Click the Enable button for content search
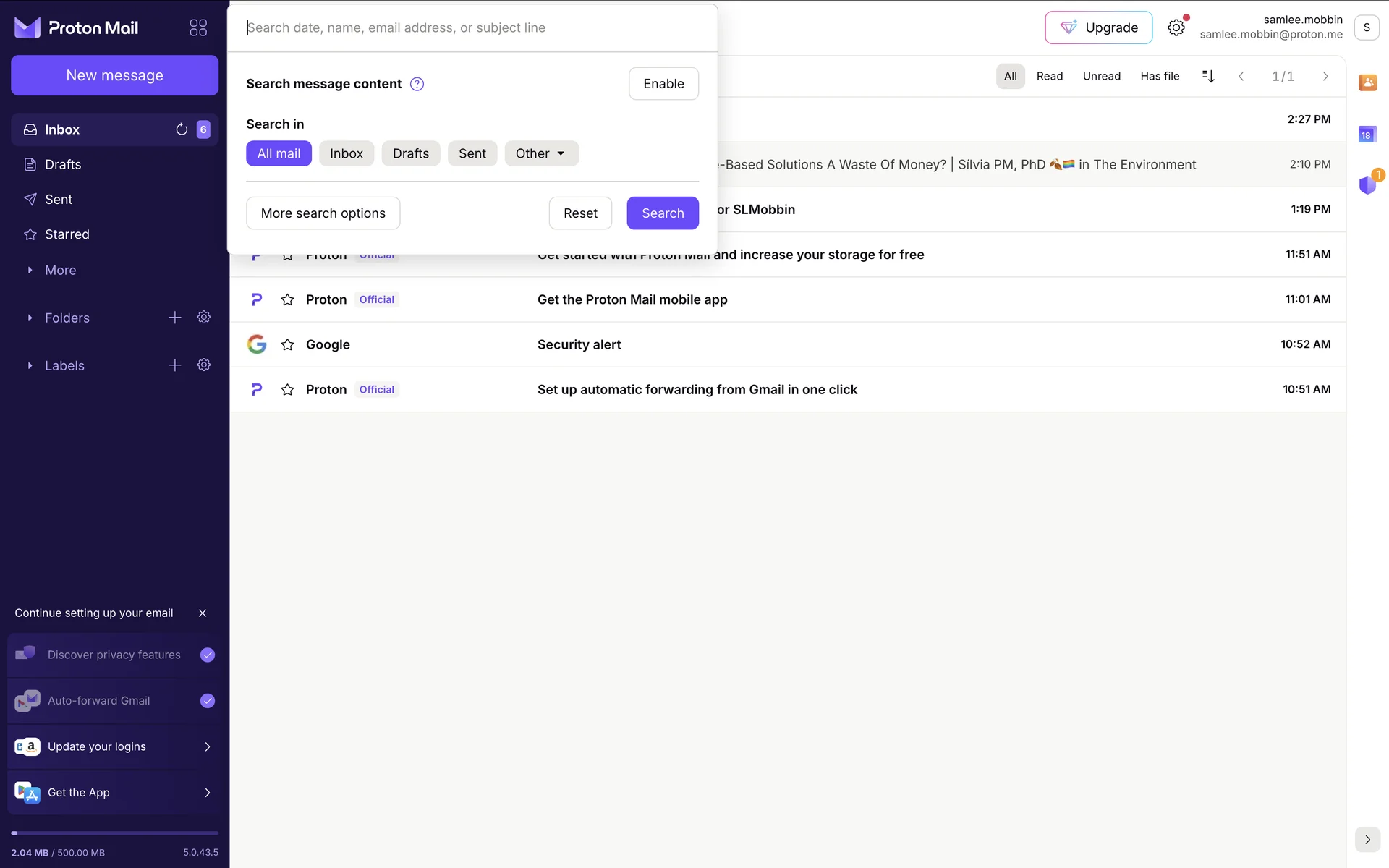The image size is (1389, 868). pos(663,84)
